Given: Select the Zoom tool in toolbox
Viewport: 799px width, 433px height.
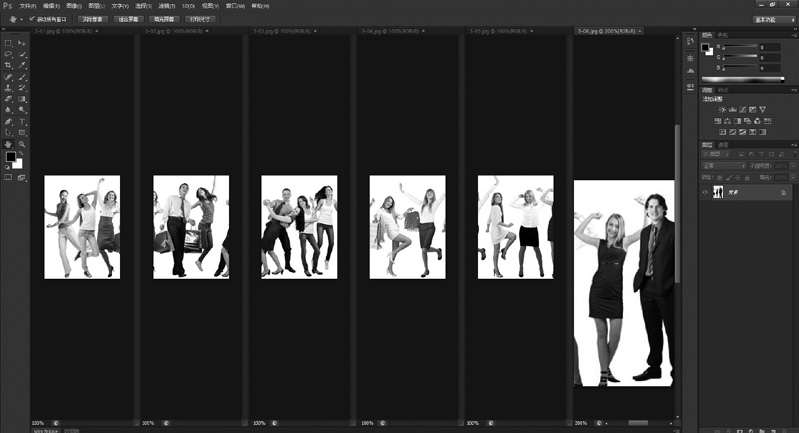Looking at the screenshot, I should point(22,145).
